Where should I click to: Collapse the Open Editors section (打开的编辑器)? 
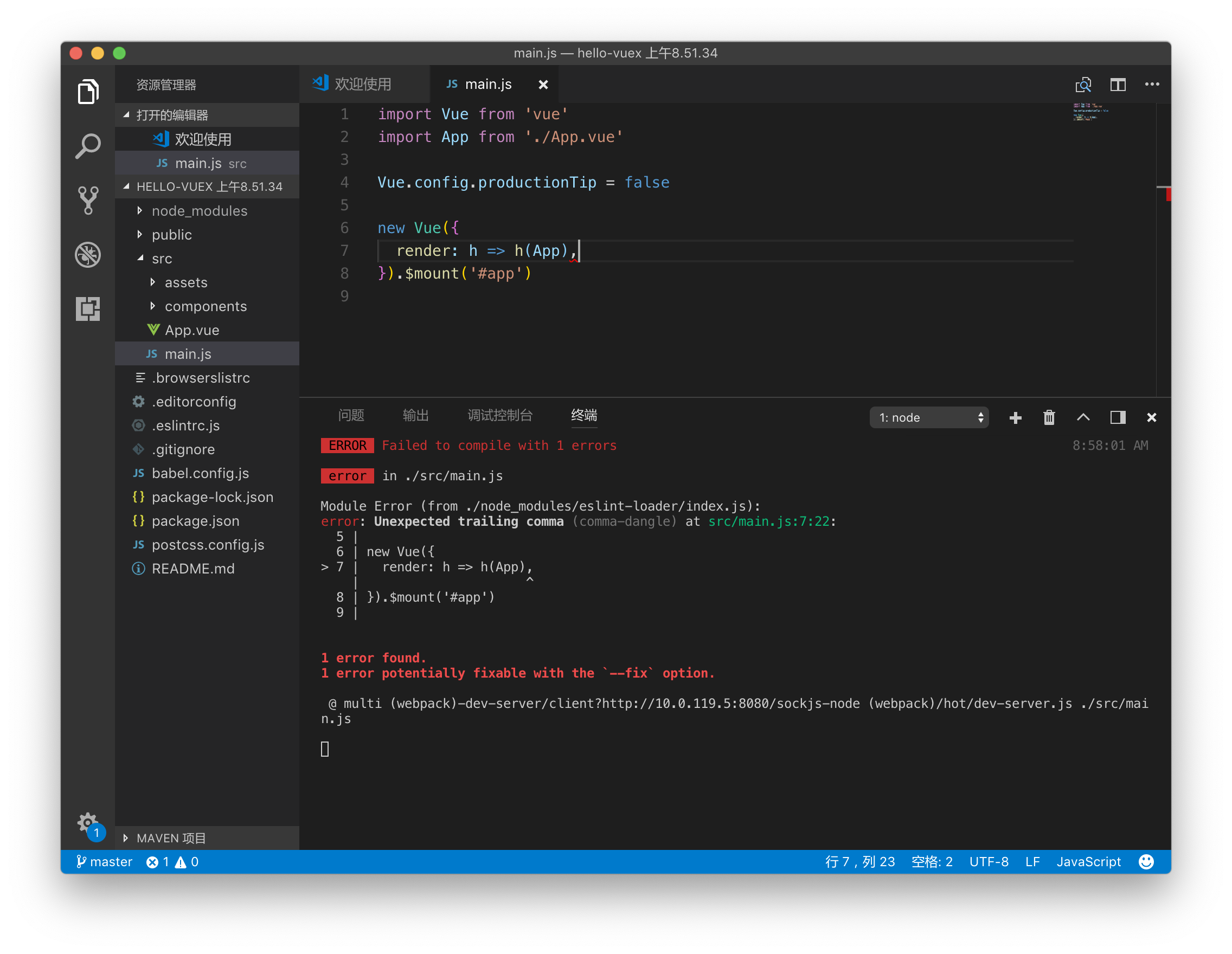[x=207, y=115]
